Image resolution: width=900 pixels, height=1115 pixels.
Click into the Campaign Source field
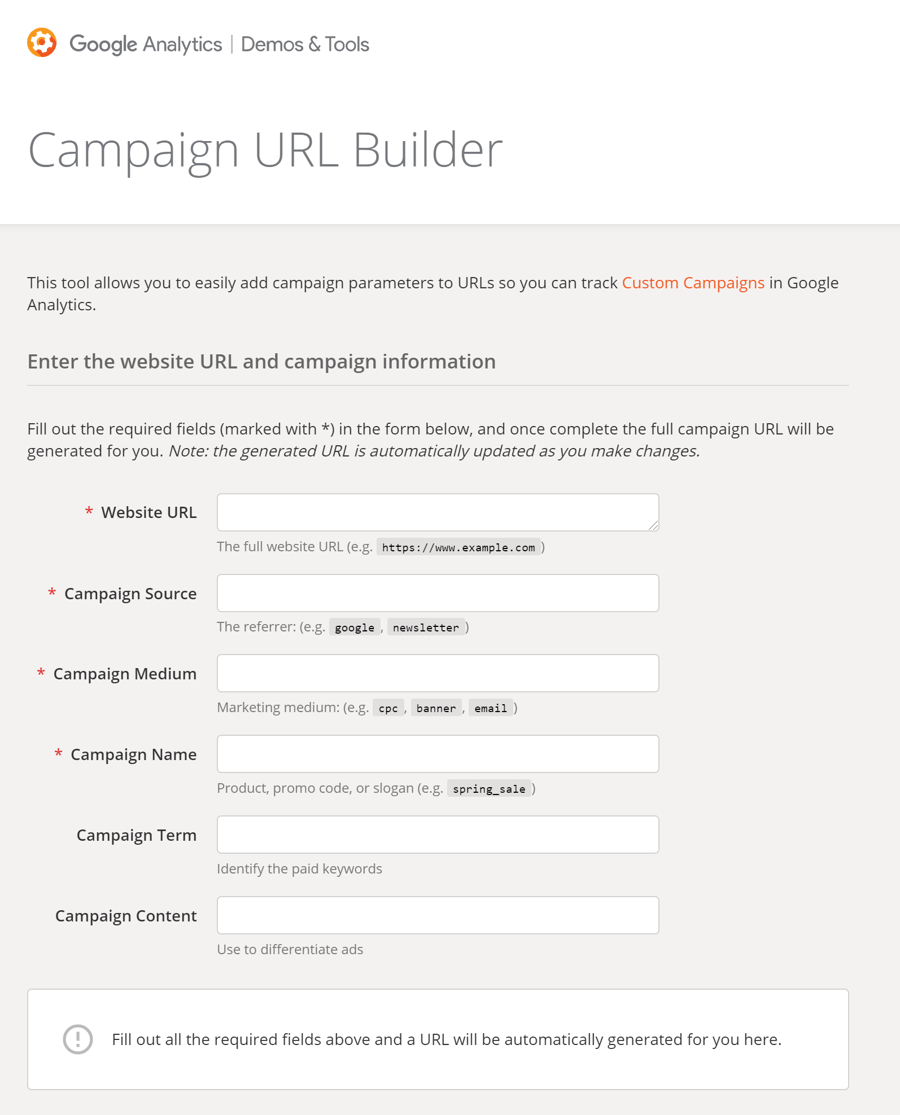437,592
